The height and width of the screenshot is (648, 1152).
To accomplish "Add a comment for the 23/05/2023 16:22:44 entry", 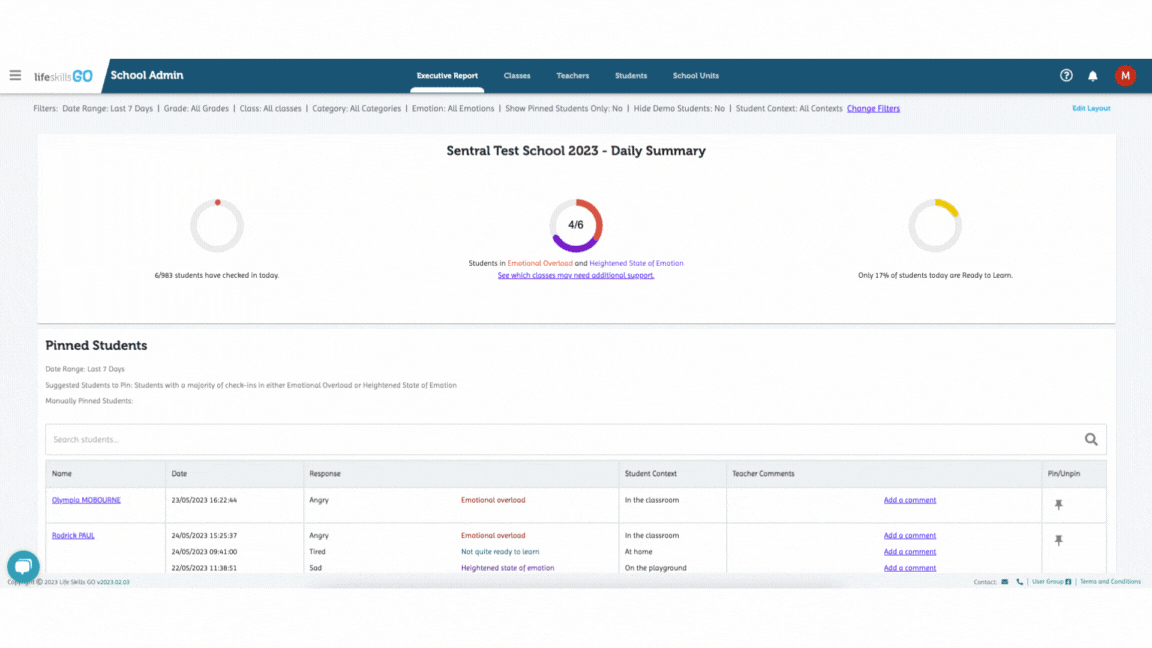I will point(910,500).
